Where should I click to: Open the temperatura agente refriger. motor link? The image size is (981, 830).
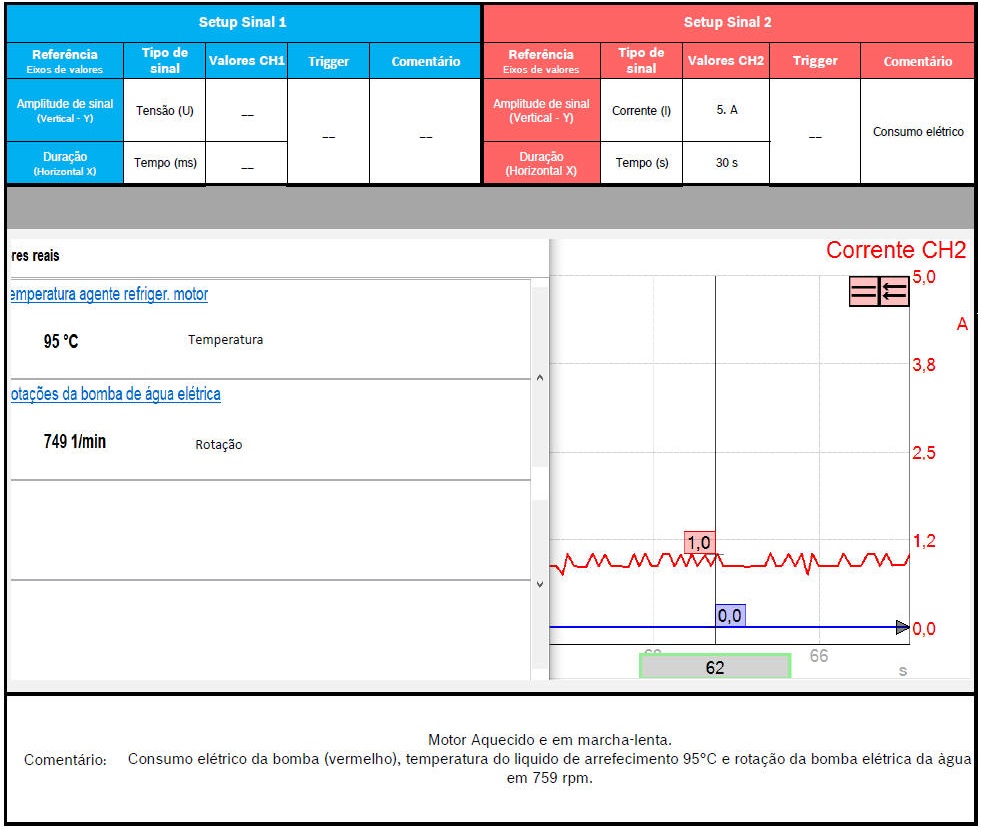click(109, 294)
